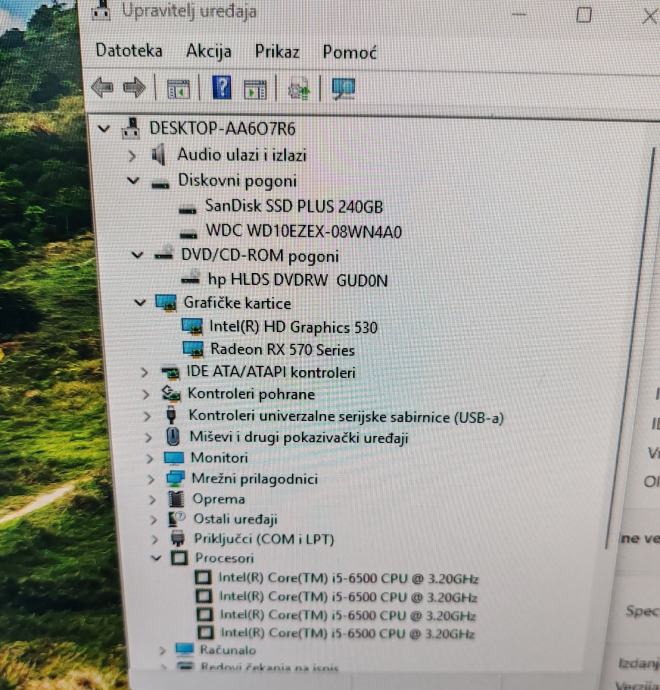Viewport: 660px width, 690px height.
Task: Click the Back arrow toolbar icon
Action: [103, 87]
